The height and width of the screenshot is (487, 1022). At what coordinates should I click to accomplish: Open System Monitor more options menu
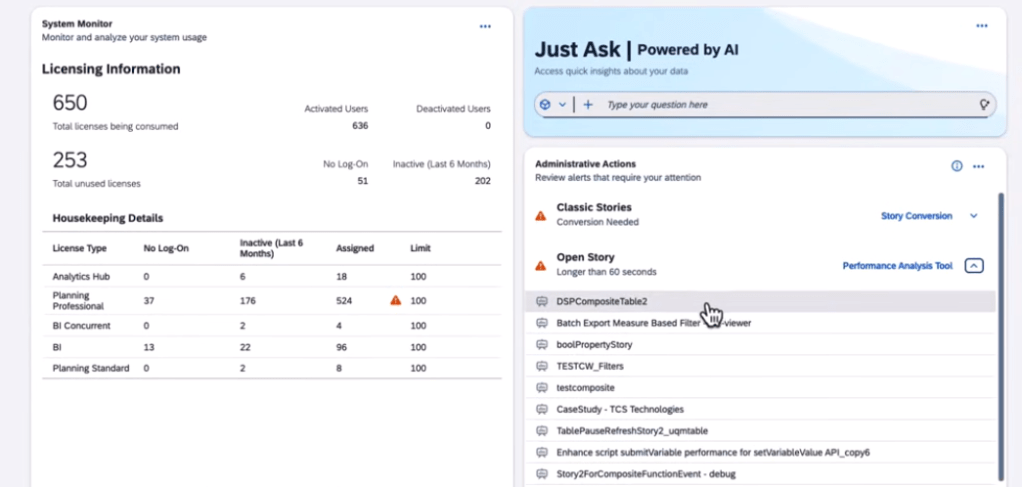485,26
